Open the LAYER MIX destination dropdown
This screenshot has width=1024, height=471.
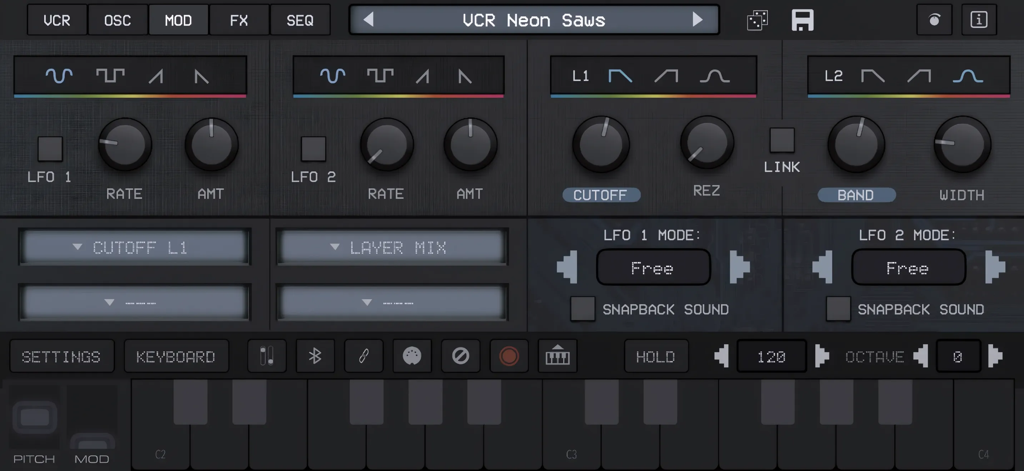392,247
